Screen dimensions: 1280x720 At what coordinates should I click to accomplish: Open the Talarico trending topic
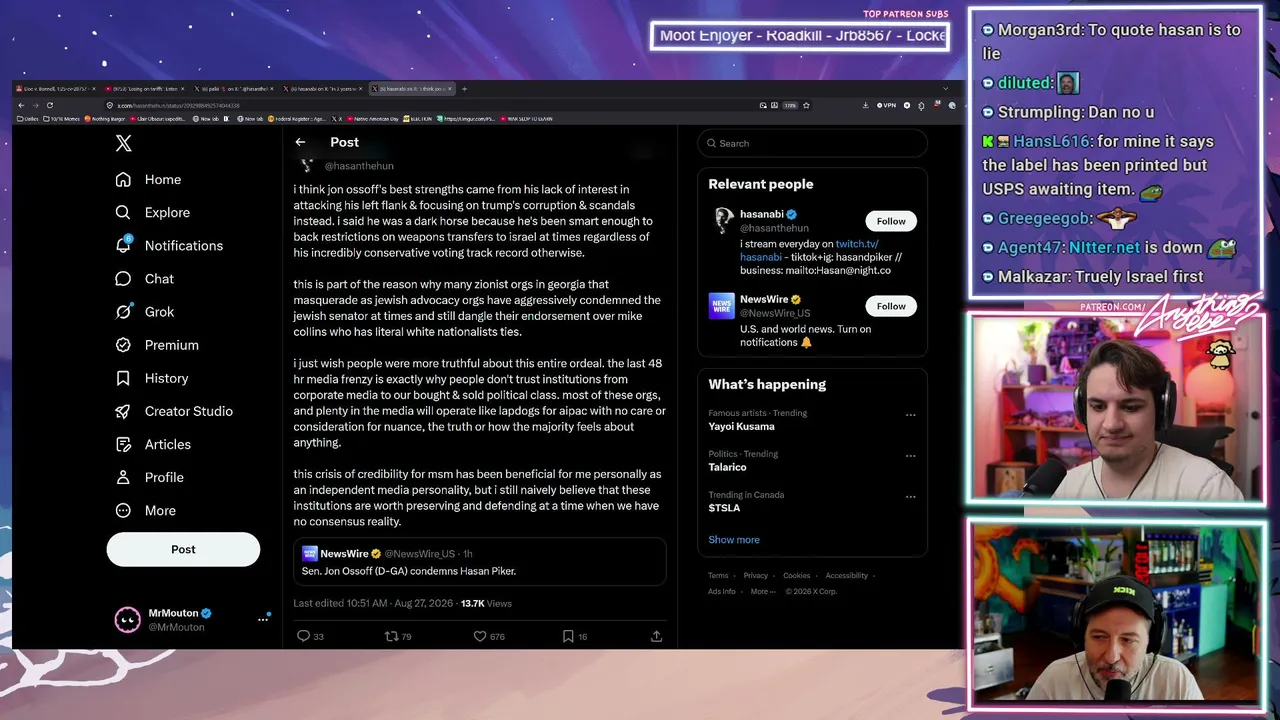click(727, 468)
